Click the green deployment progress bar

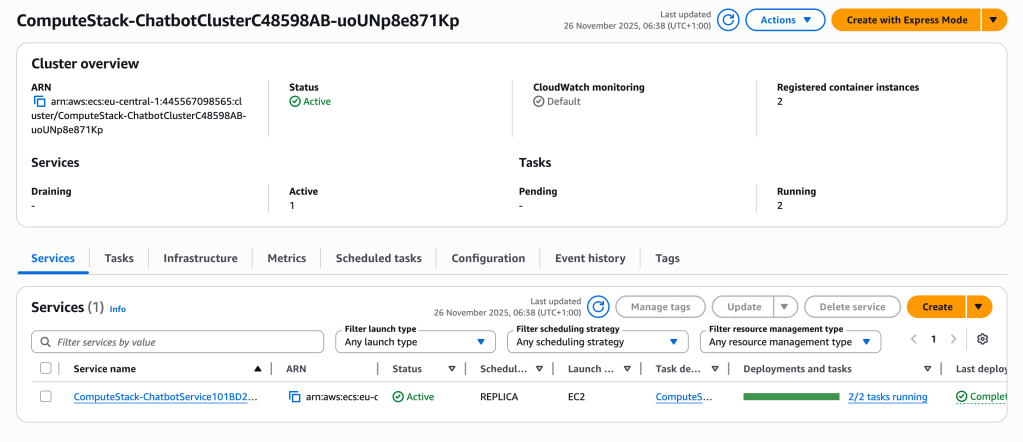click(x=791, y=397)
